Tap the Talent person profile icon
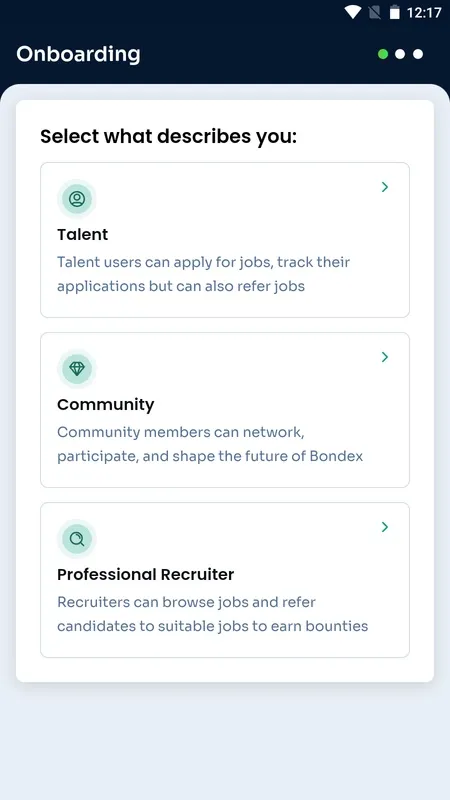This screenshot has height=800, width=450. [x=77, y=198]
